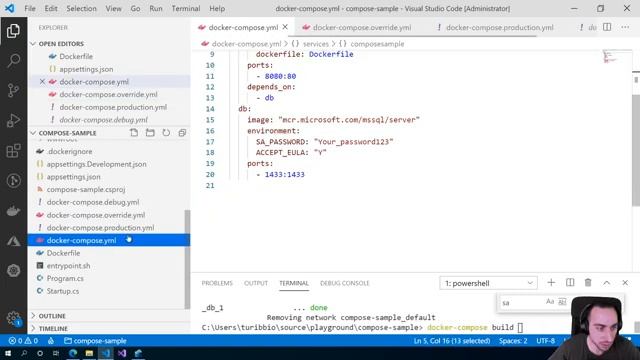Open Dockerfile in Open Editors list
The height and width of the screenshot is (360, 640).
(76, 56)
